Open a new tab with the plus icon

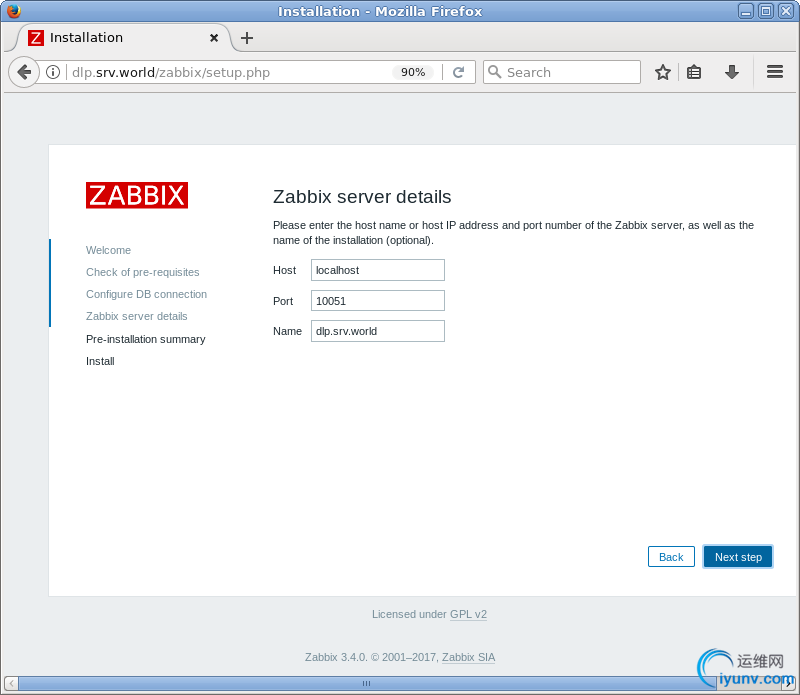(247, 38)
